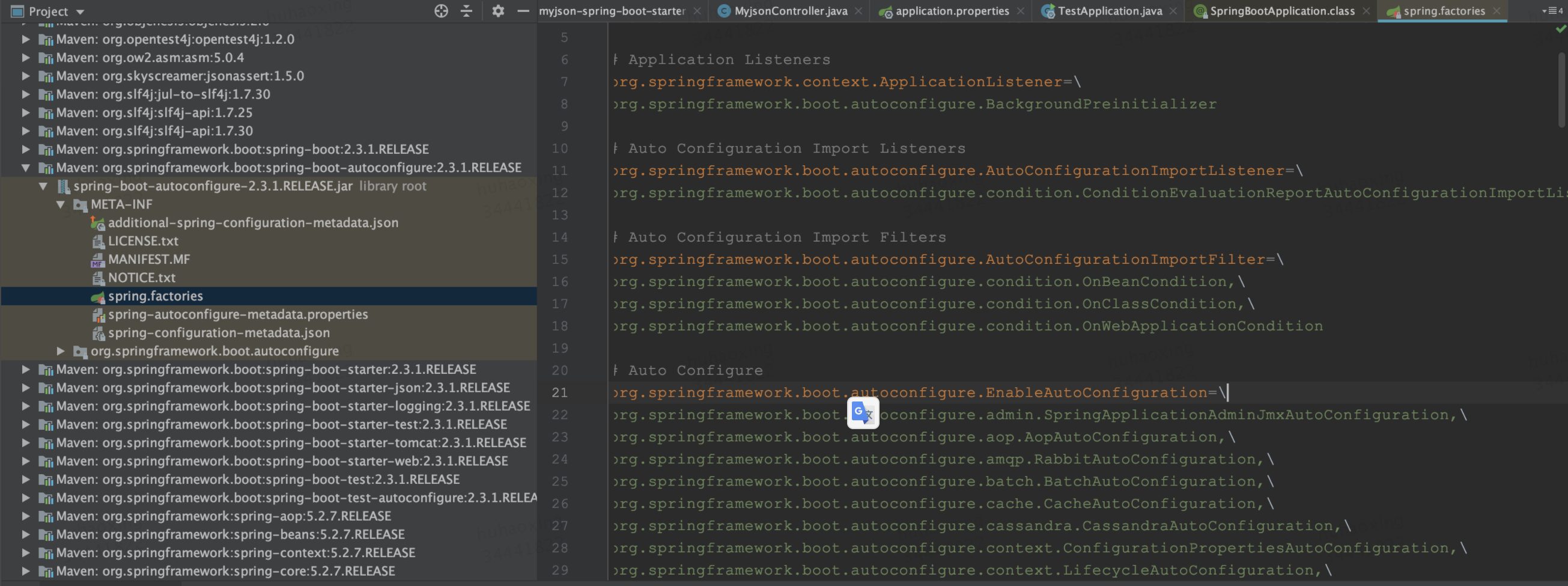Click the expand-all icon in Project toolbar
This screenshot has height=586, width=1568.
pyautogui.click(x=466, y=11)
